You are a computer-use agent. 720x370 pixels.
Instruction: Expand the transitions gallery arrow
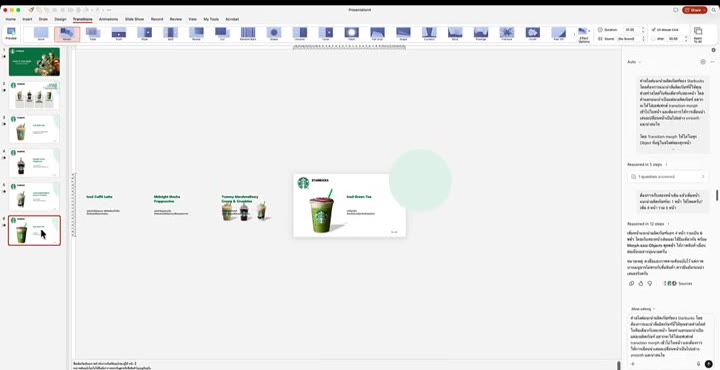[x=574, y=34]
